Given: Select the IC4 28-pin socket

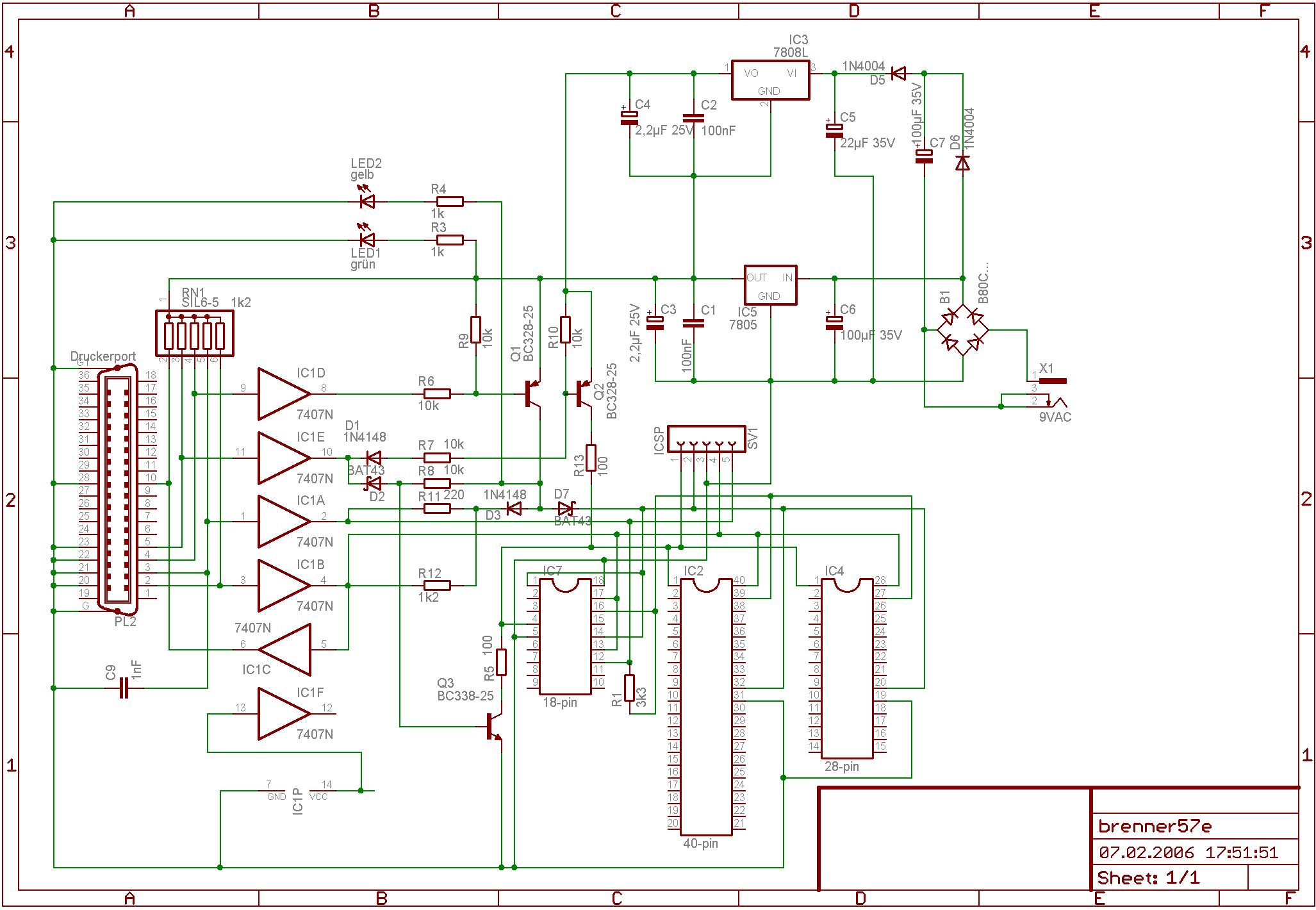Looking at the screenshot, I should click(x=847, y=668).
